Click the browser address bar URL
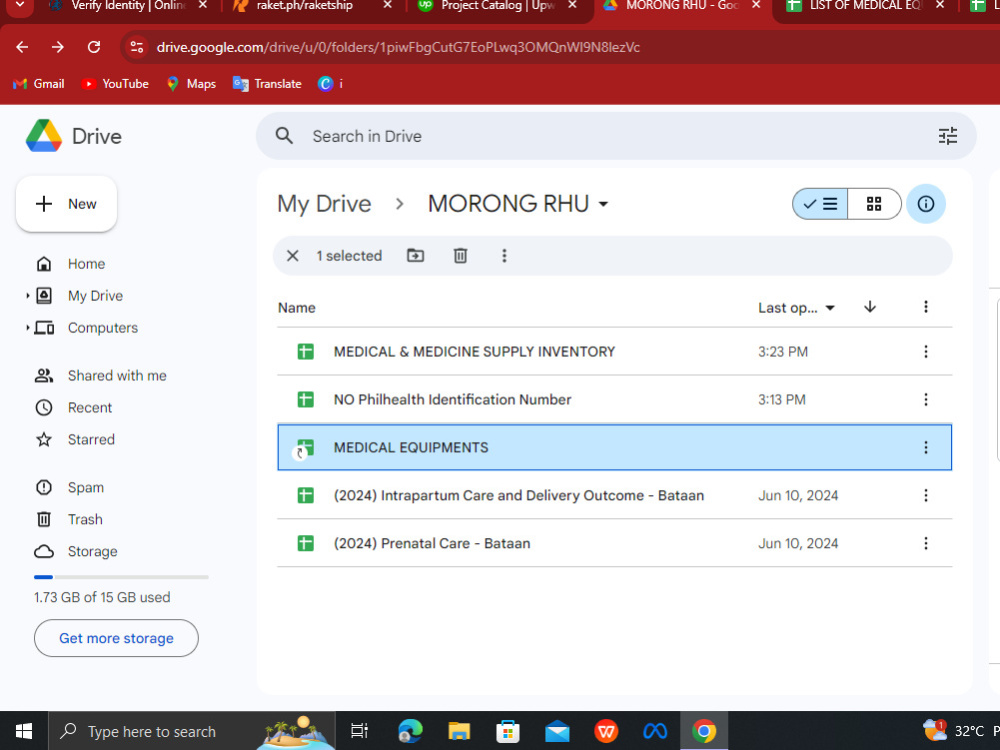 pyautogui.click(x=398, y=47)
